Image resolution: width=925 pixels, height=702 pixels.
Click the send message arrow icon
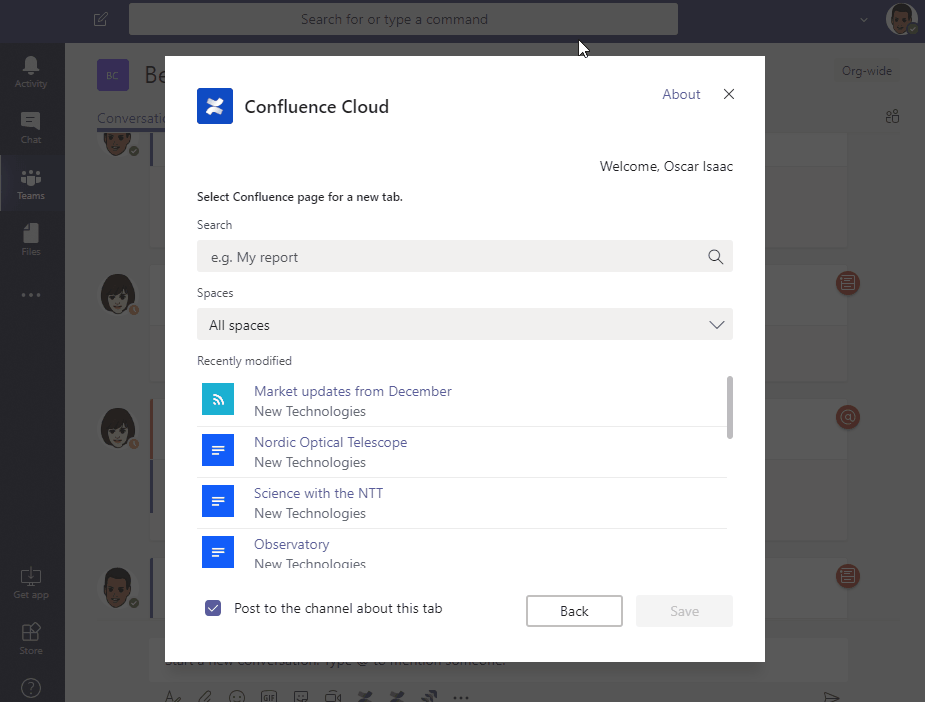pyautogui.click(x=831, y=697)
